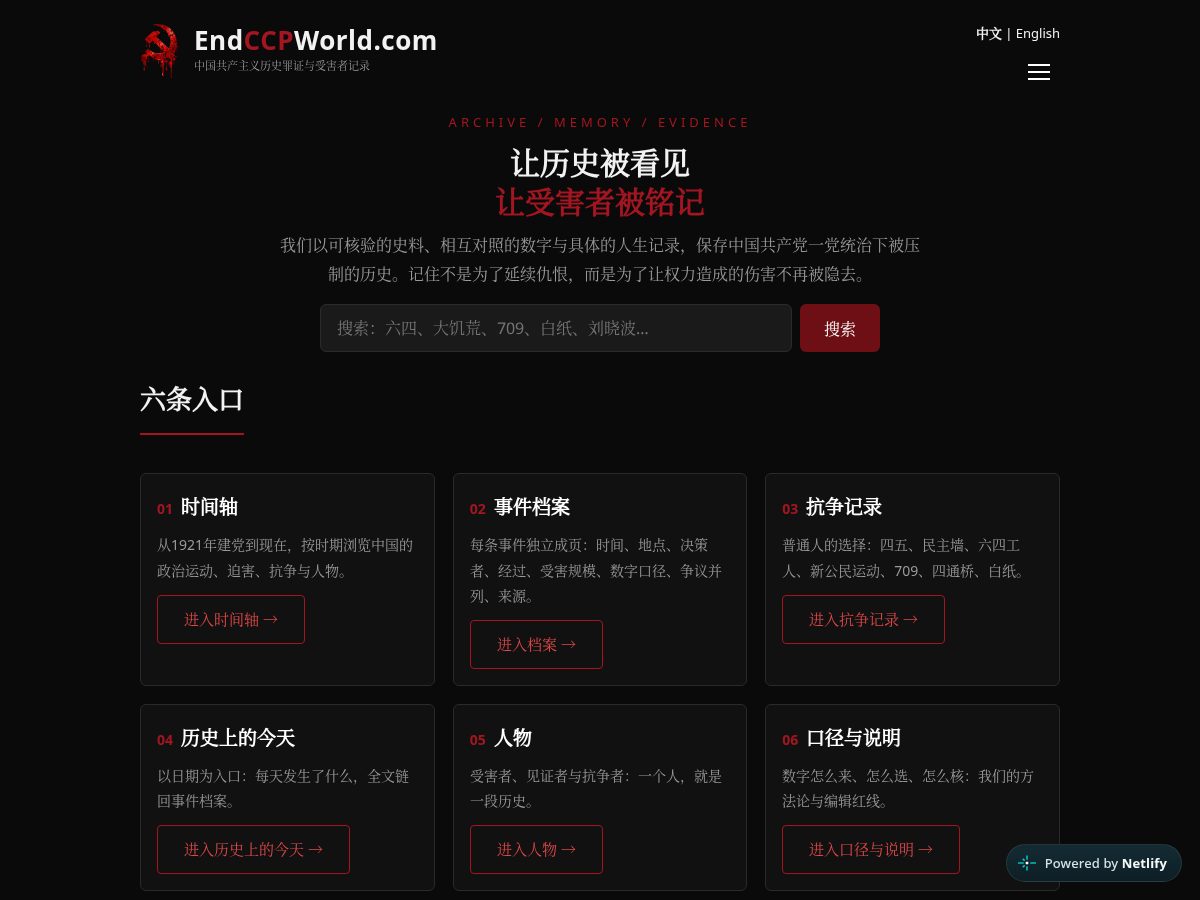
Task: Click the 人物 card heading
Action: point(513,738)
